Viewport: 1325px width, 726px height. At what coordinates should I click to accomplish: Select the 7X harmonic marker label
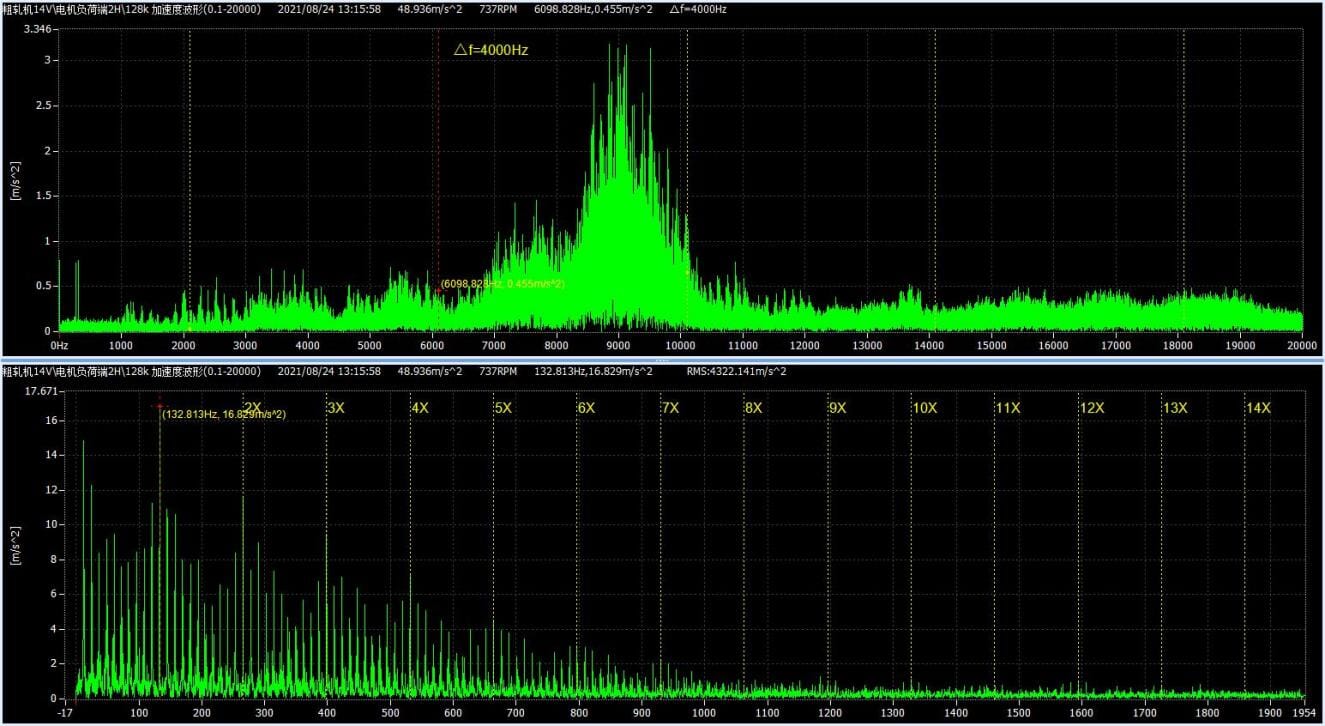670,407
